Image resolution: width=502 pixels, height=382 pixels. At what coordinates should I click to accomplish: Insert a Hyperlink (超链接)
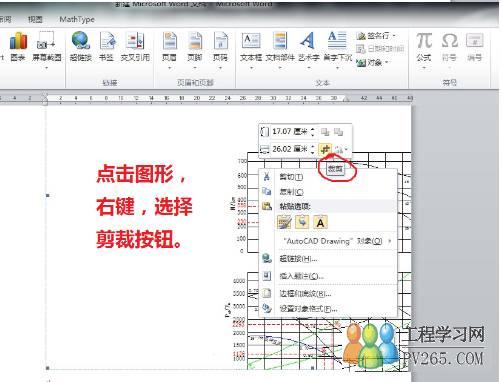pyautogui.click(x=81, y=47)
